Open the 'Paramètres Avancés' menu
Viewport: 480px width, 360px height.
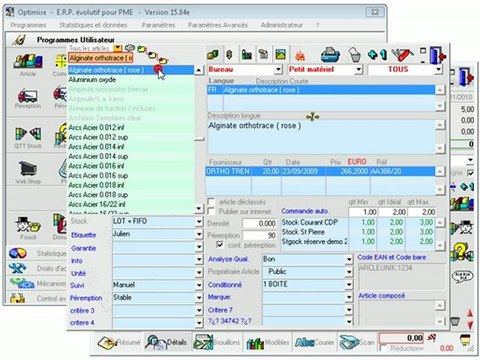tap(218, 25)
